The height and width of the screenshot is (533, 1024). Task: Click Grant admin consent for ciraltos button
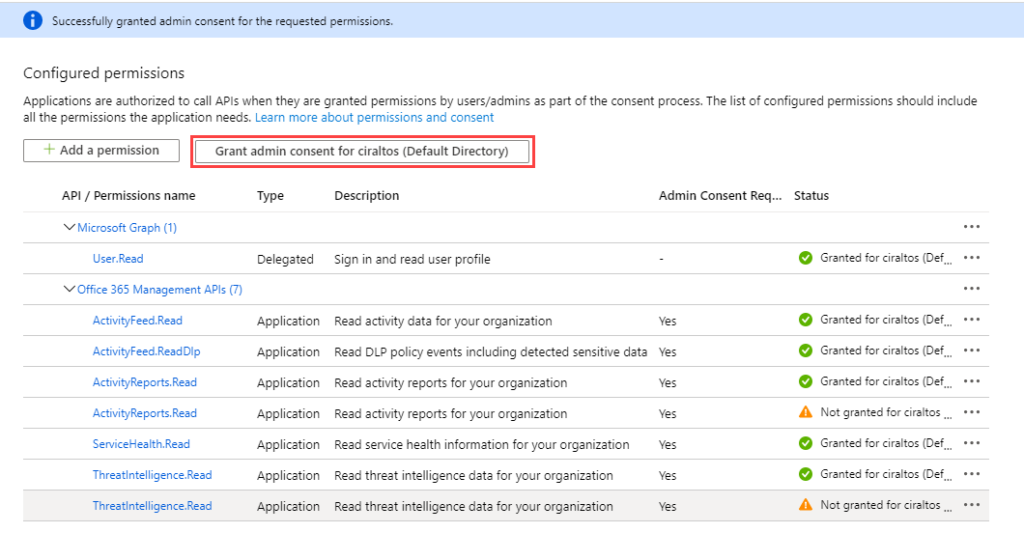(362, 151)
